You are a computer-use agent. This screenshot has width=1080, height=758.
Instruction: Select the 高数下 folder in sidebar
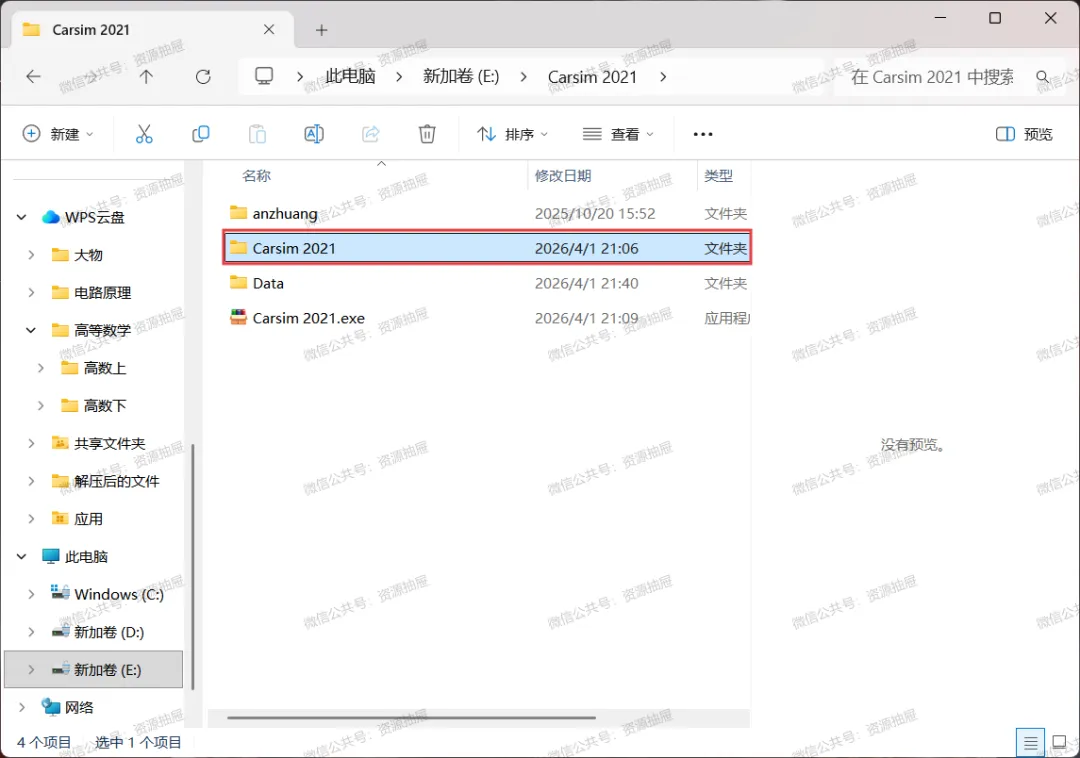click(105, 406)
